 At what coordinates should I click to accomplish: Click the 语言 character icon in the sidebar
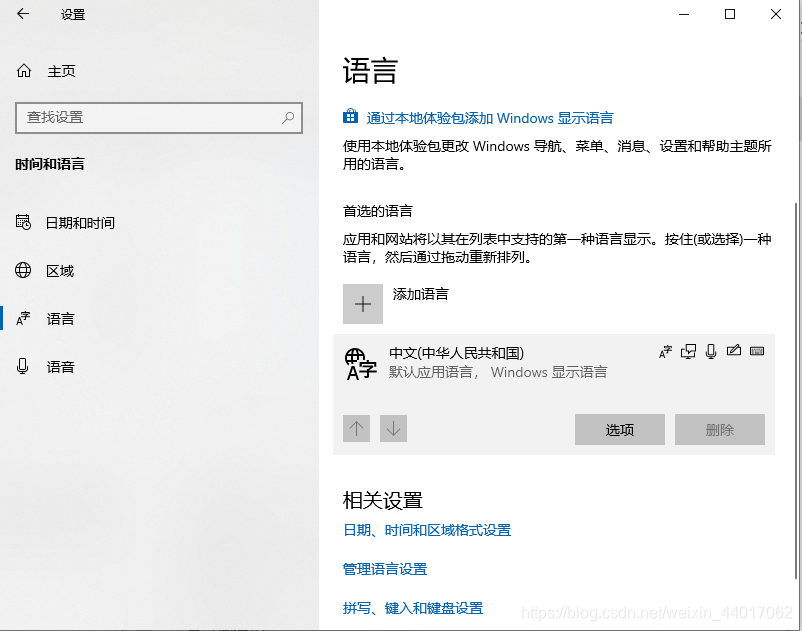click(23, 318)
